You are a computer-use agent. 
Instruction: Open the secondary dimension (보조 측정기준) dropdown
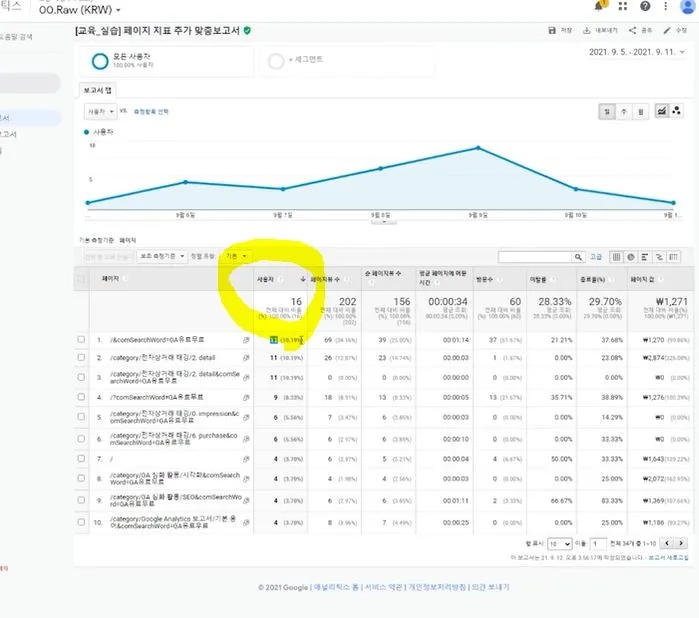coord(162,256)
